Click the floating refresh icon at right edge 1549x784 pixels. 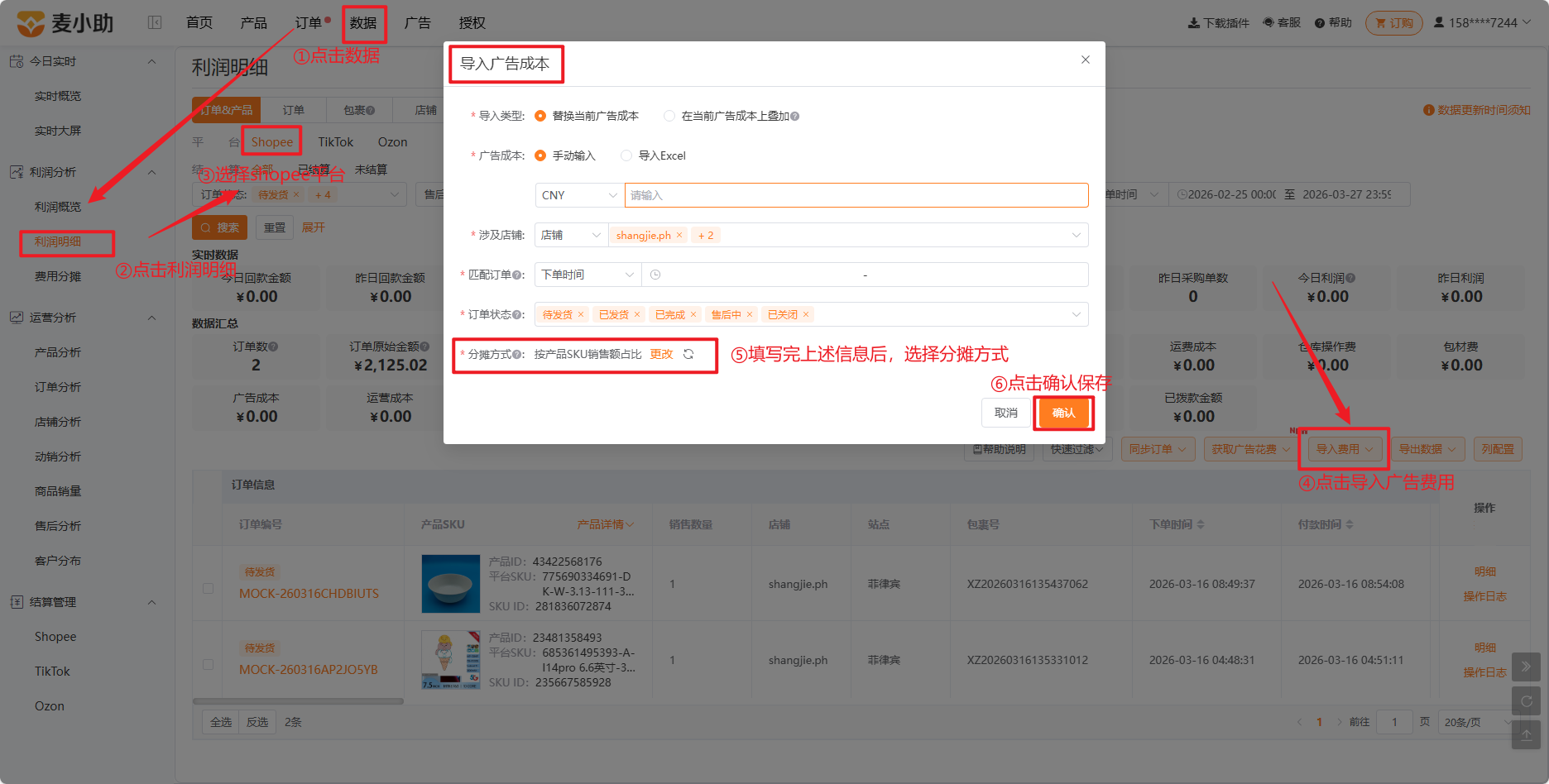click(1527, 700)
